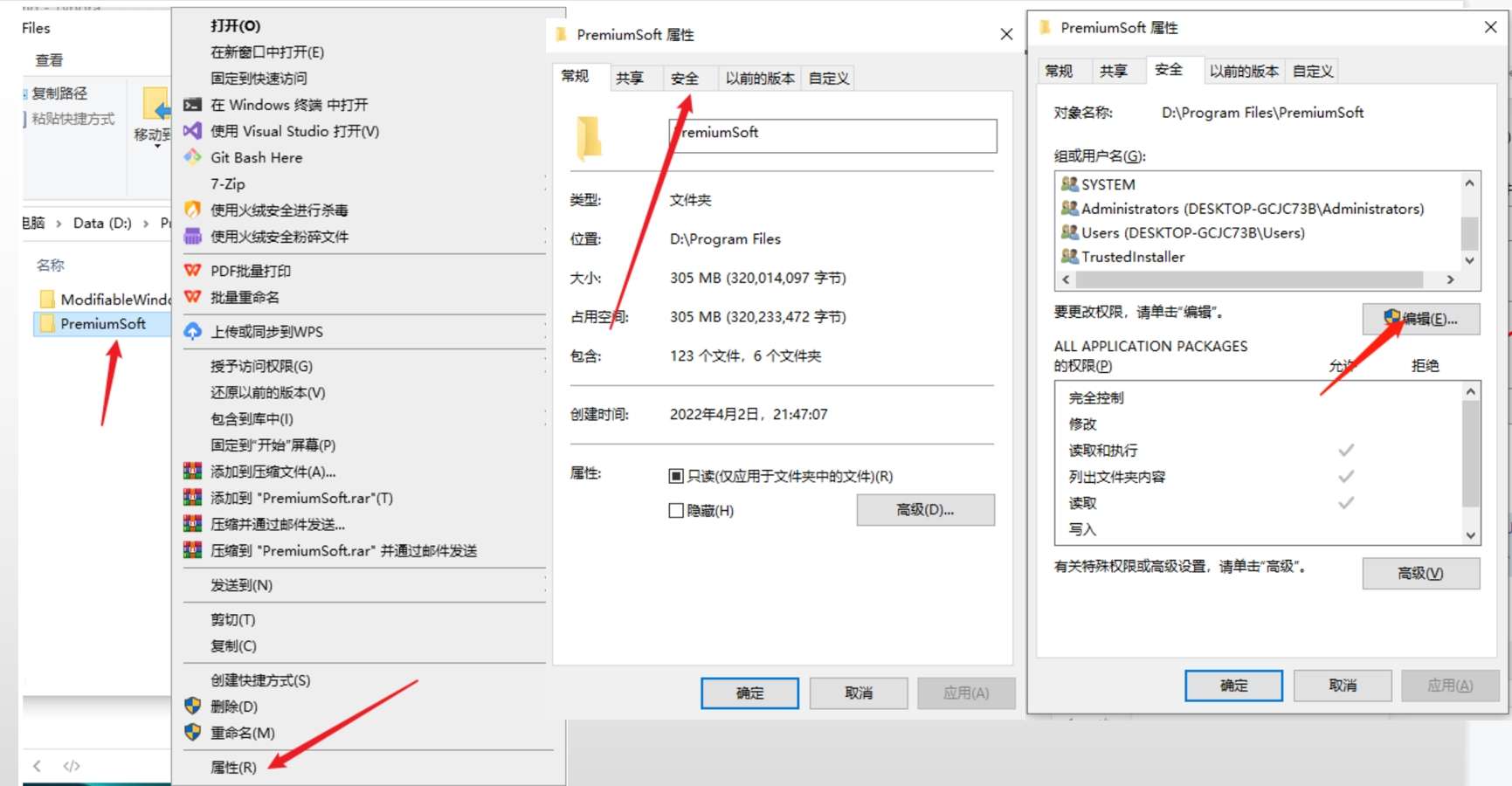This screenshot has width=1512, height=786.
Task: Click the 名称 column header
Action: (x=51, y=265)
